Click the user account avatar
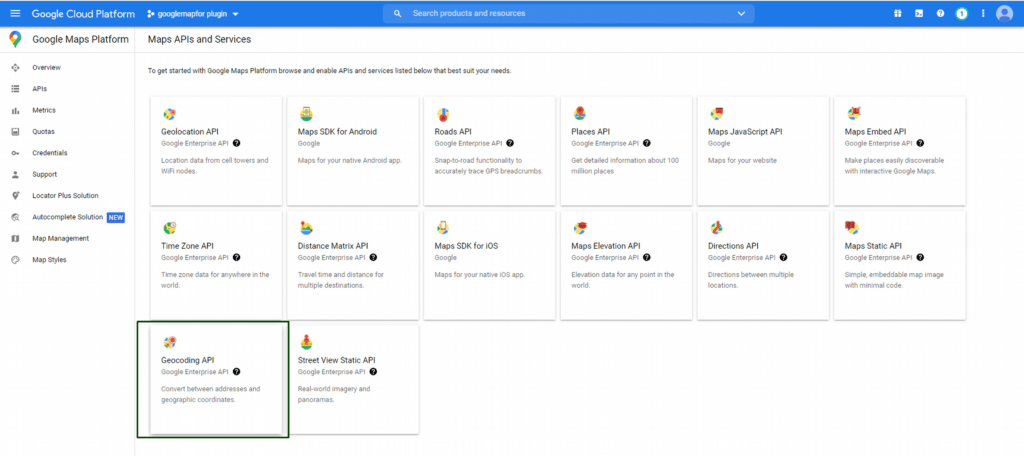The image size is (1024, 456). point(1005,14)
